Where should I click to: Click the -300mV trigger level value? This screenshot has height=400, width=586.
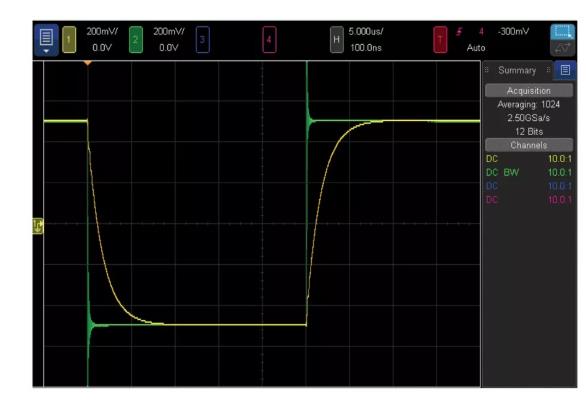[513, 31]
